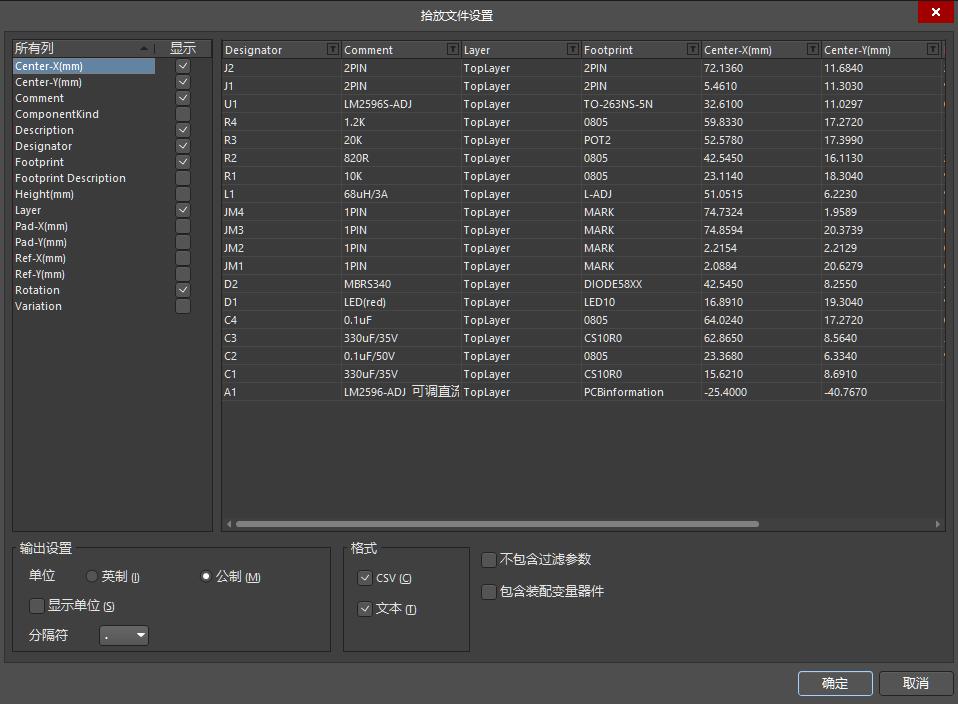Enable the 包含装配变量器件 option
The image size is (958, 704).
click(x=488, y=592)
